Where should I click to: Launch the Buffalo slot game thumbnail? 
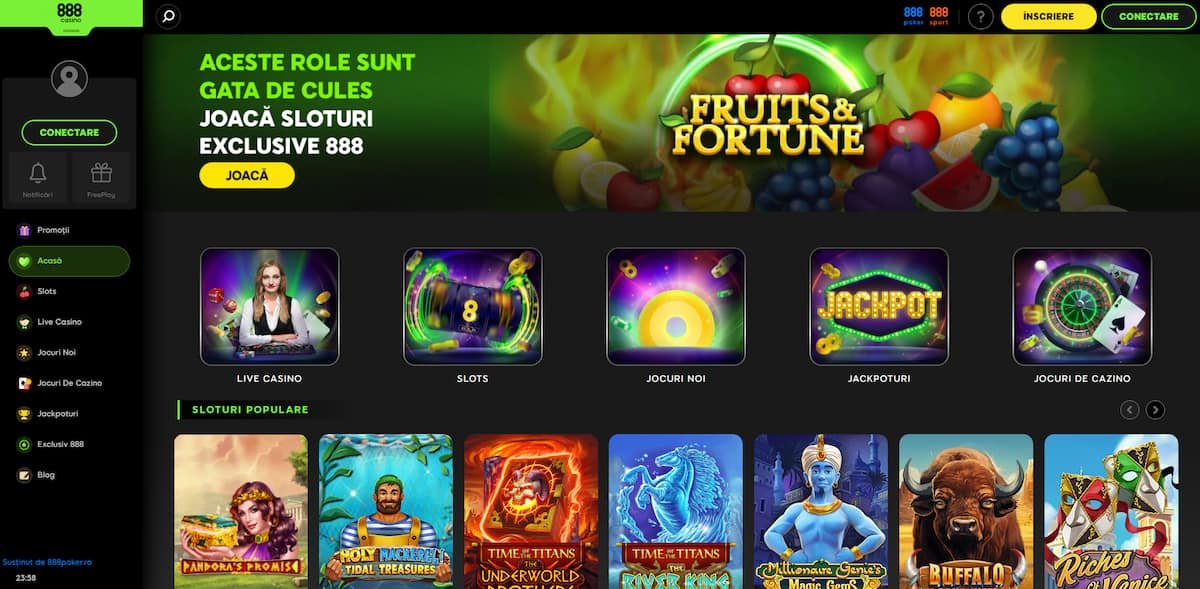click(966, 511)
